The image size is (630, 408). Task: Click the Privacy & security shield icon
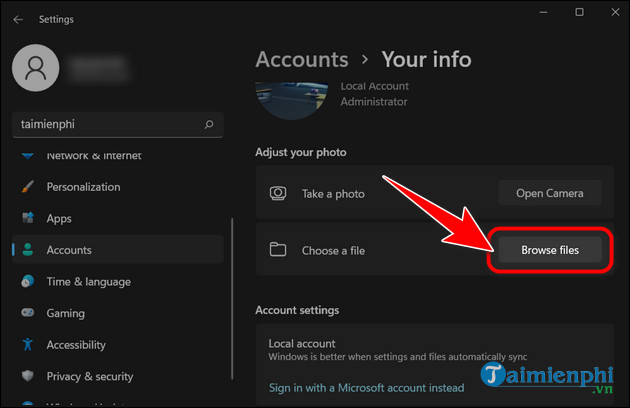28,376
